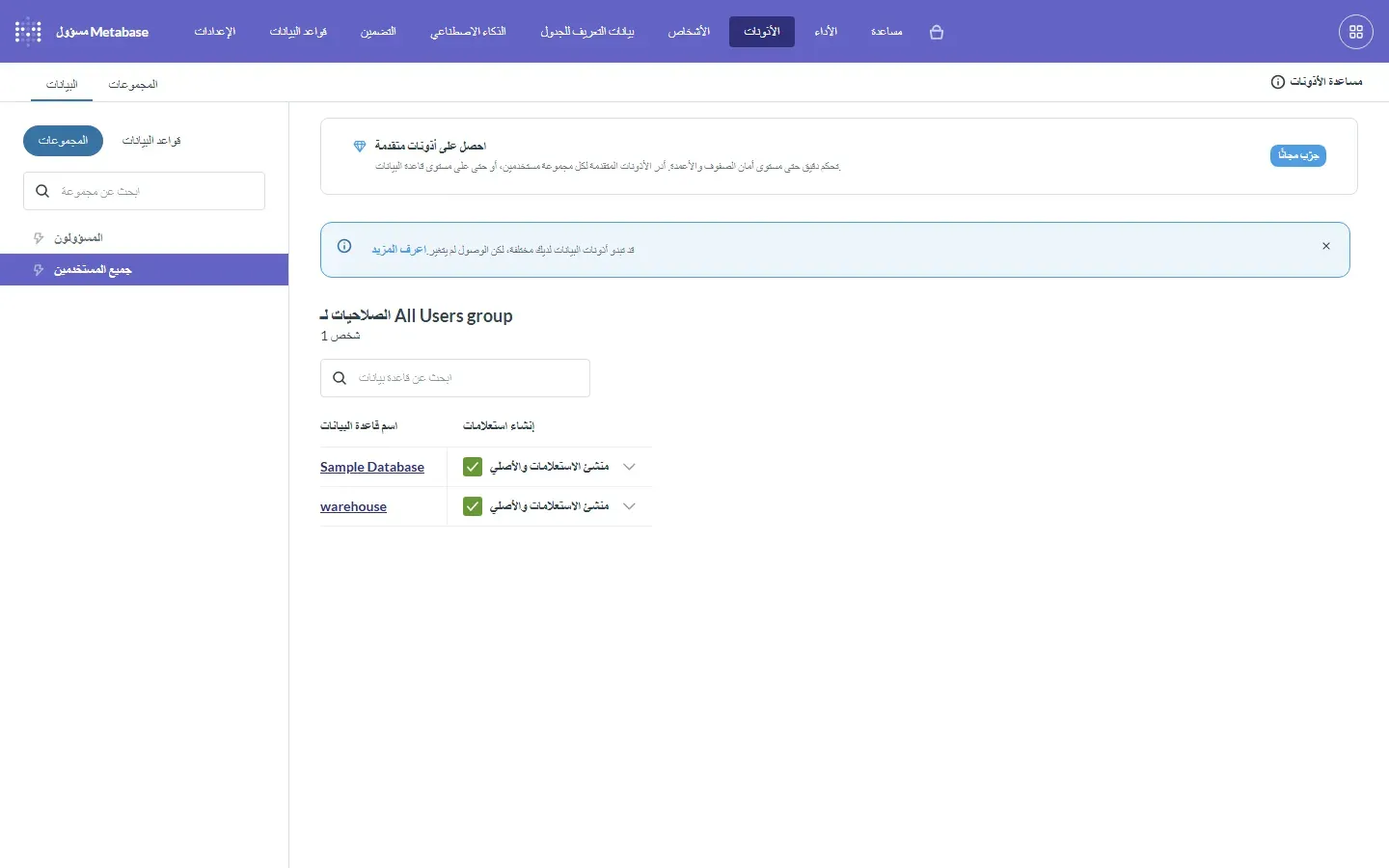Open مساعدة in top navigation
1389x868 pixels.
tap(886, 32)
